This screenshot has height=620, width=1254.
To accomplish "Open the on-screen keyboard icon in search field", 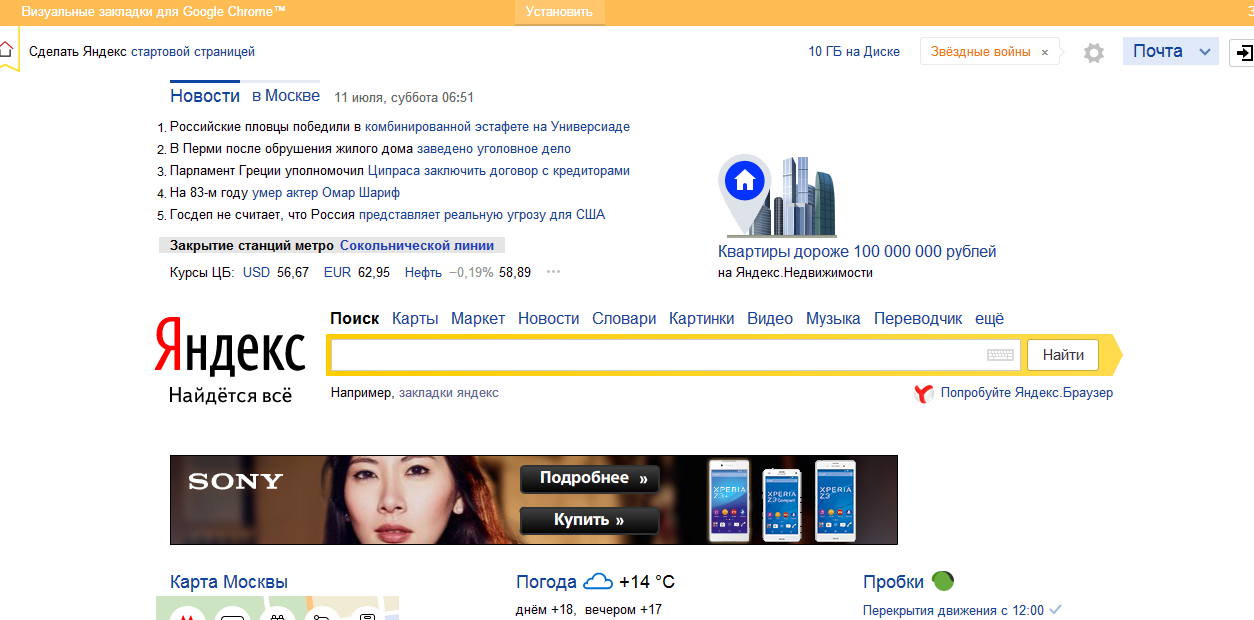I will pos(1000,355).
